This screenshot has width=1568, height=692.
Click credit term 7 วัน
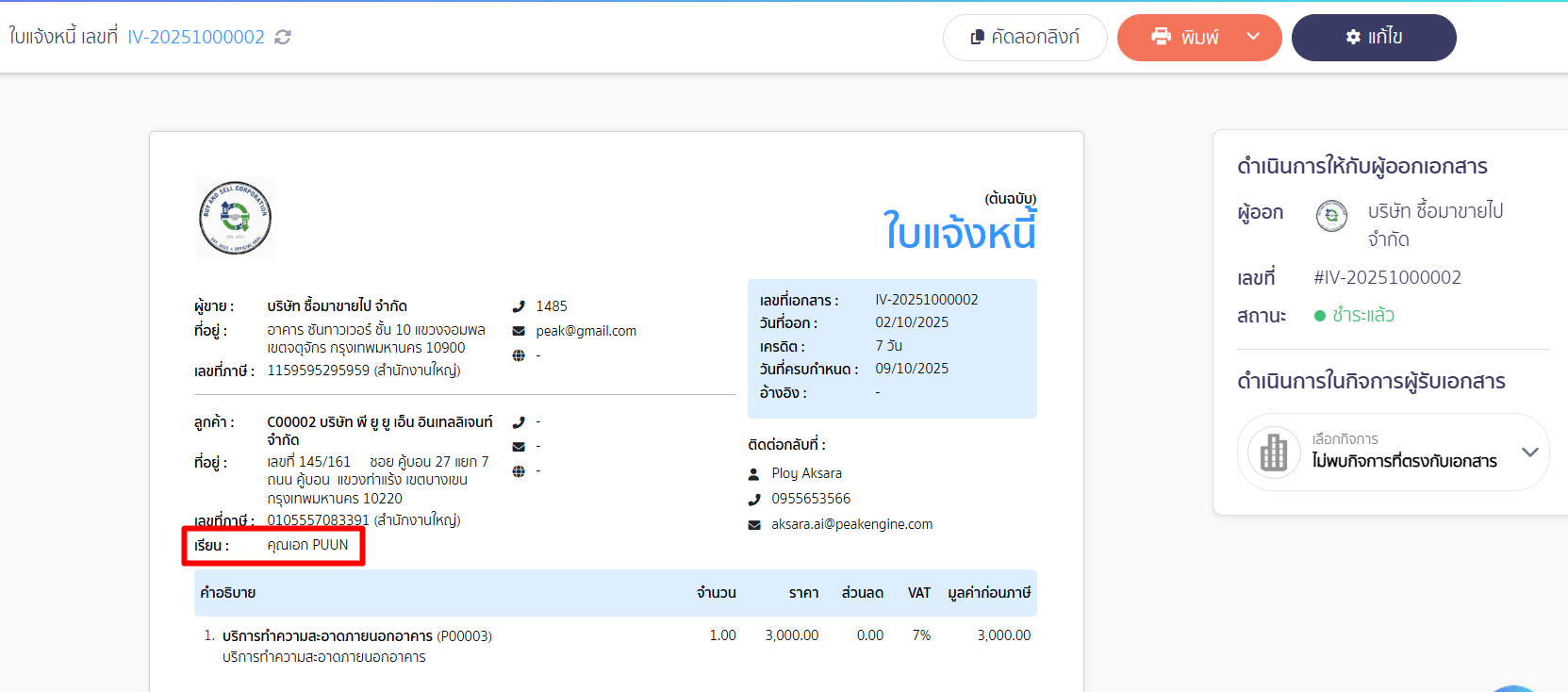888,346
